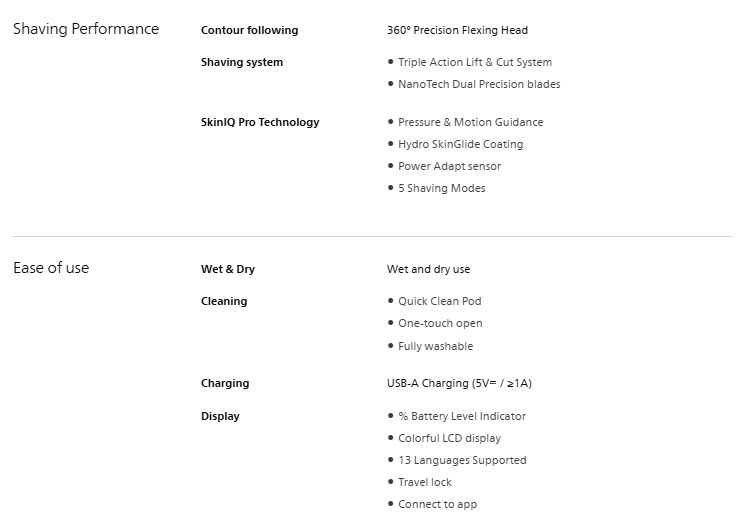Click NanoTech Dual Precision blades item
Viewport: 736px width, 520px height.
tap(479, 84)
